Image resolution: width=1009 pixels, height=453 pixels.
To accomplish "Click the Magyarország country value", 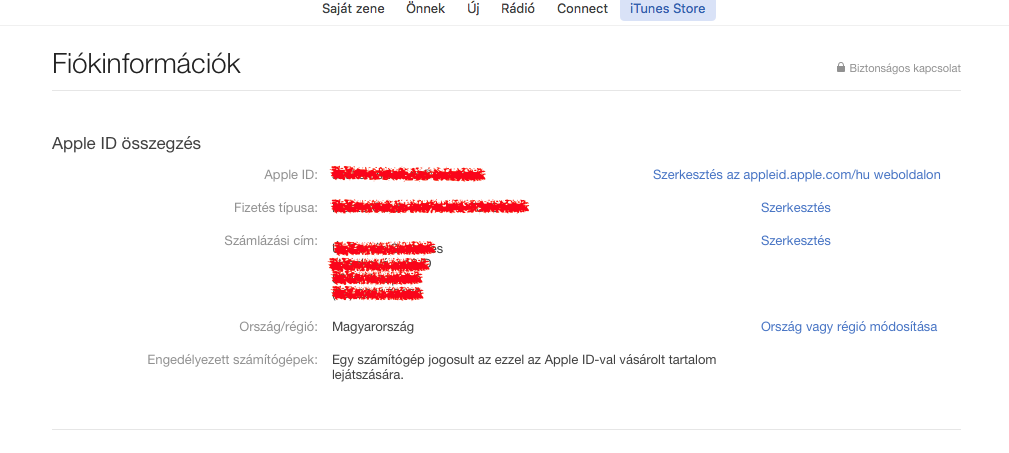I will [x=373, y=327].
